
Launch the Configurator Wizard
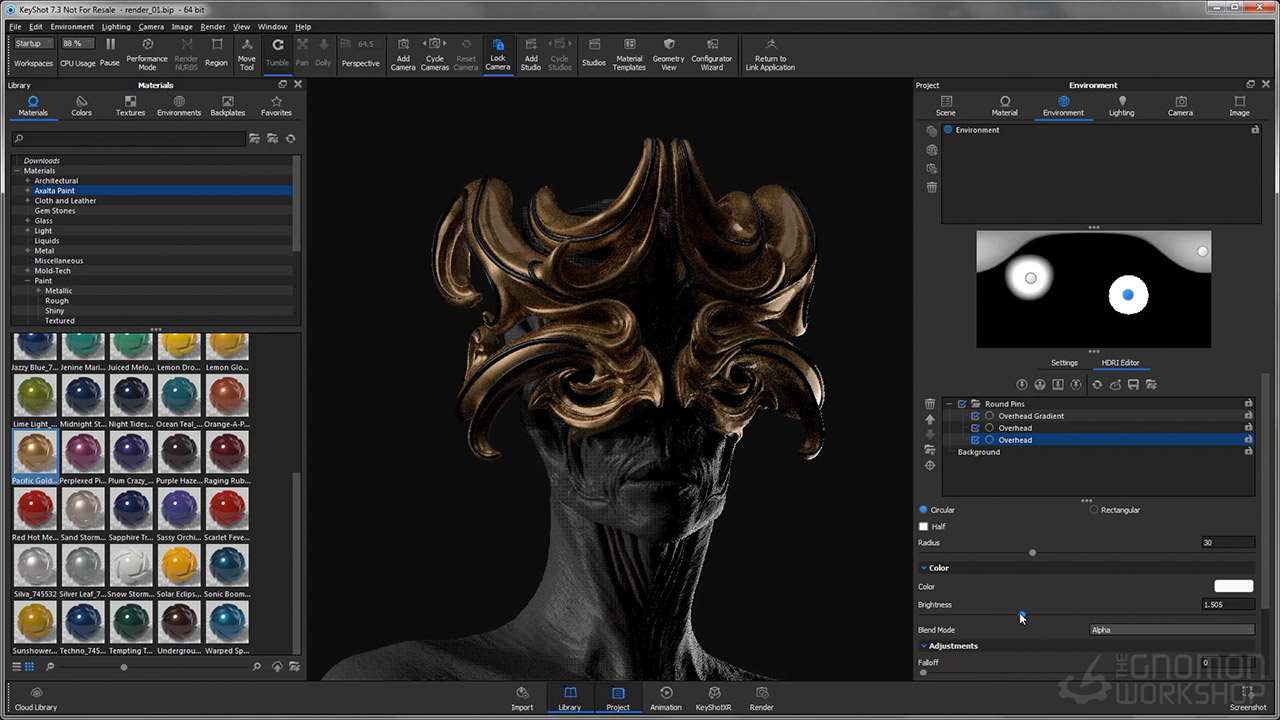click(712, 54)
